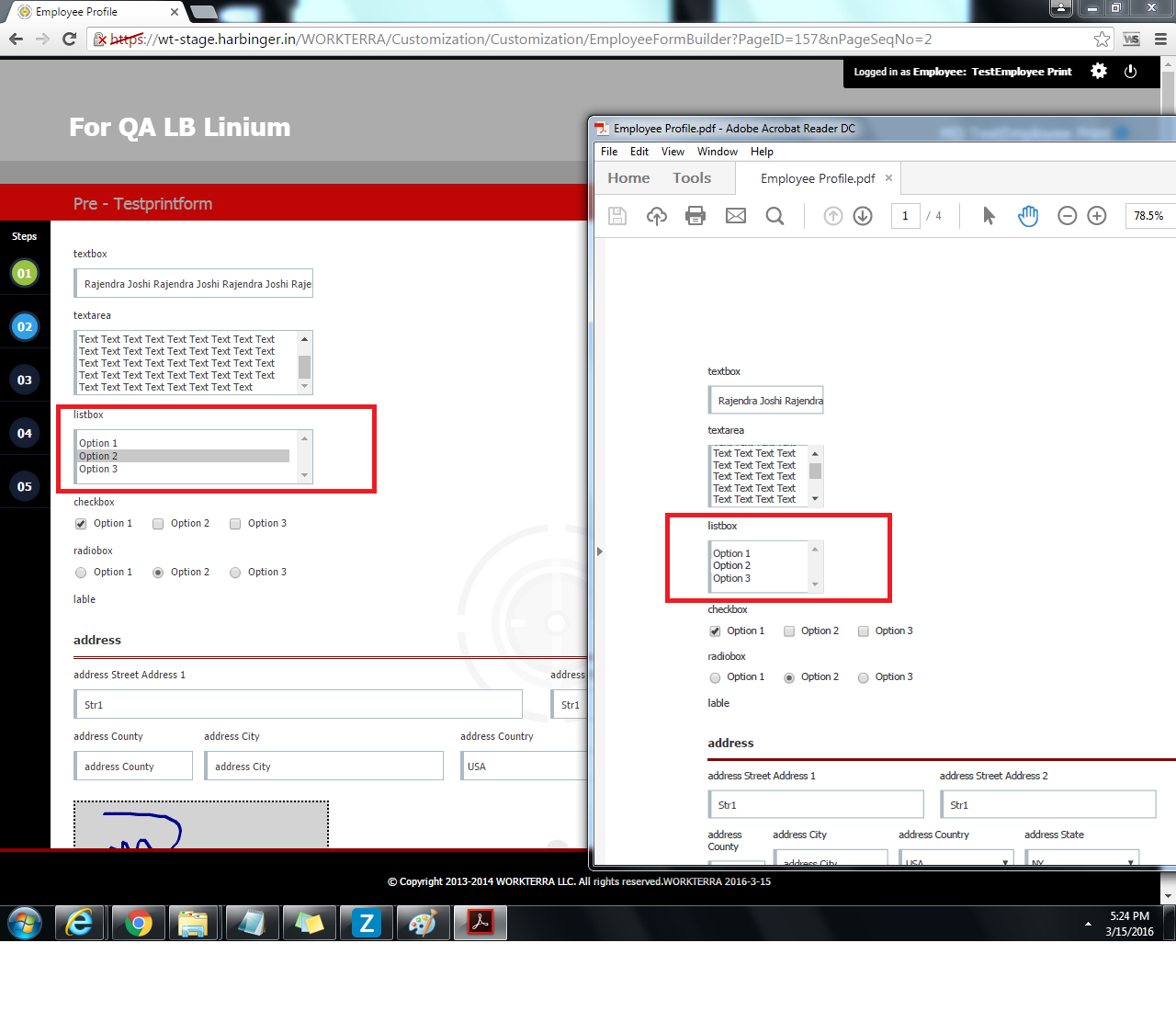Zoom out using the minus icon
This screenshot has width=1176, height=1011.
click(x=1067, y=216)
